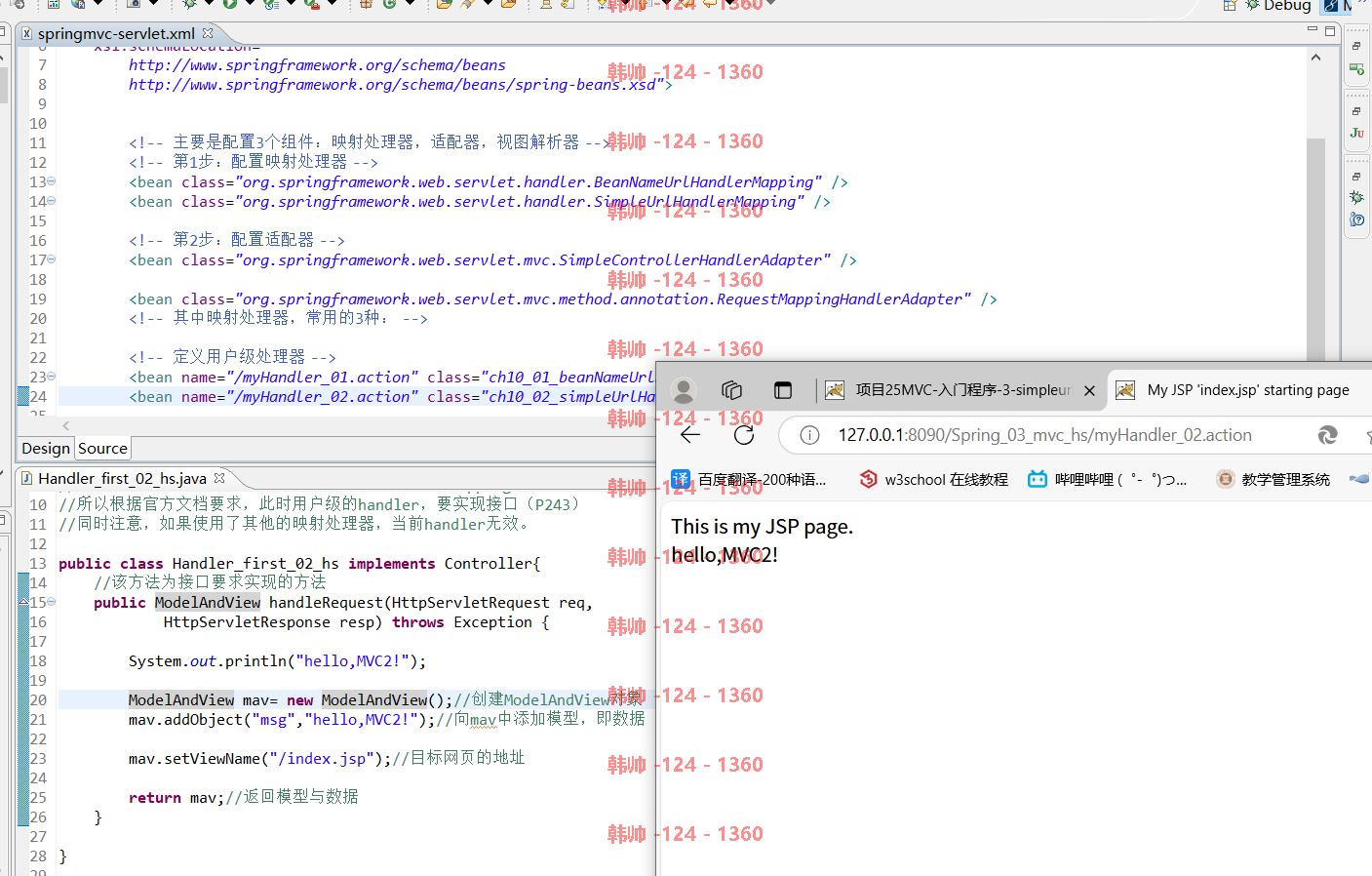Collapse the fold at XML line 14
The width and height of the screenshot is (1372, 876).
click(x=51, y=201)
